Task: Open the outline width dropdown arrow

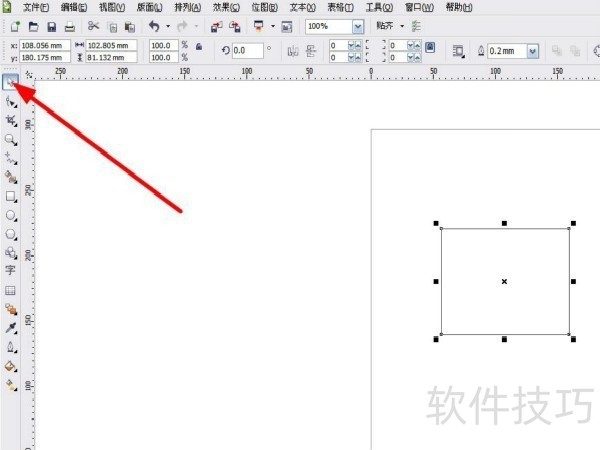Action: click(x=533, y=51)
